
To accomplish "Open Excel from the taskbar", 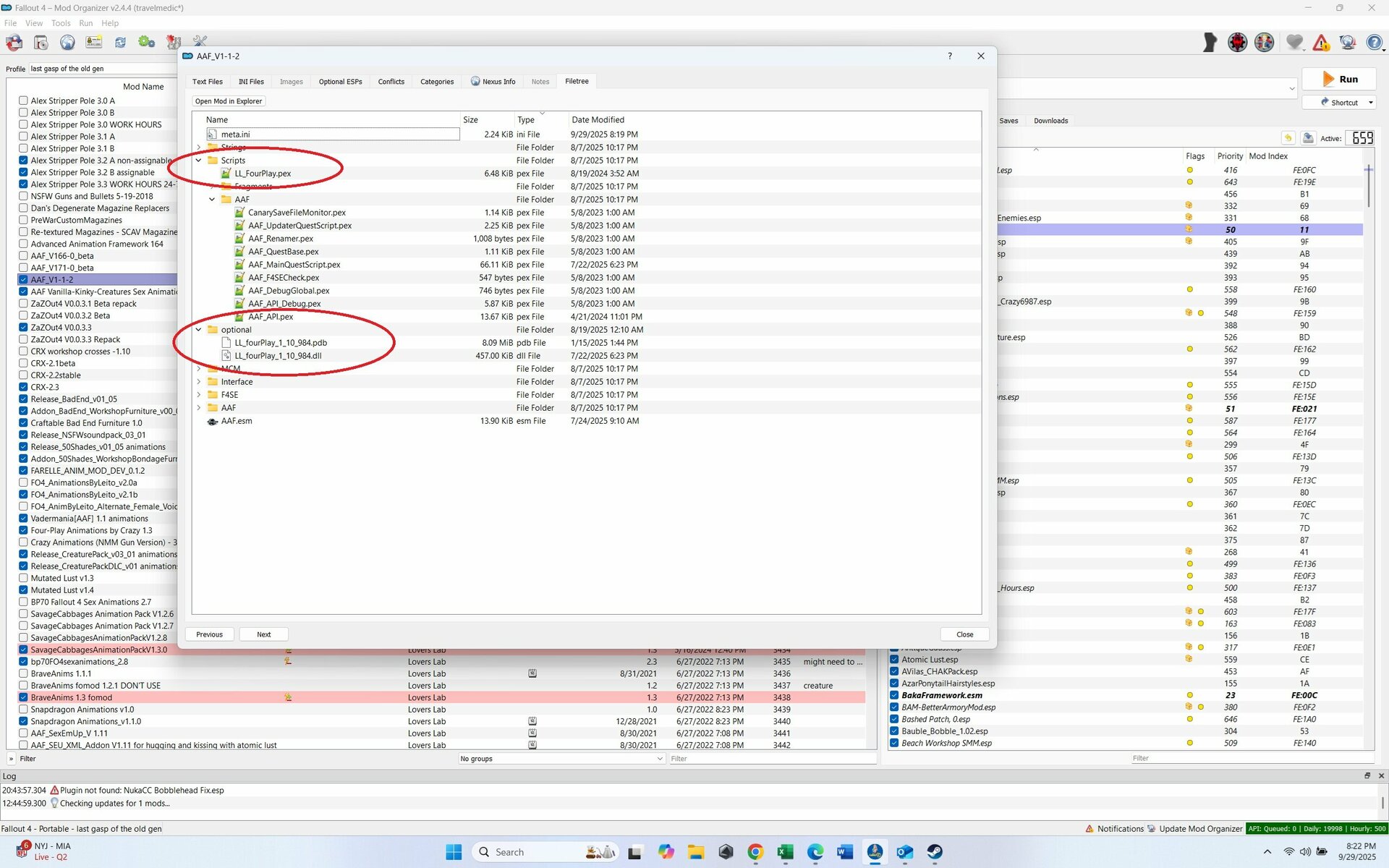I will click(x=785, y=852).
